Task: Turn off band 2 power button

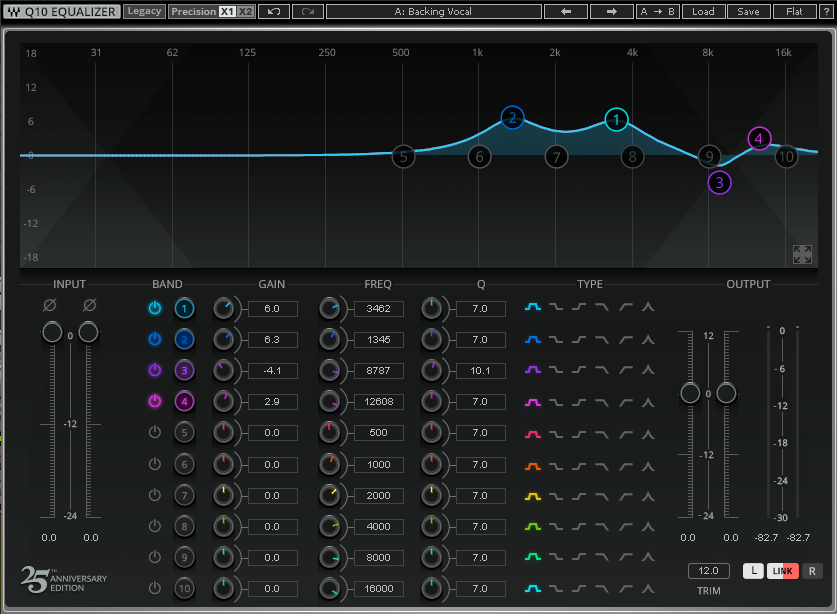Action: coord(155,339)
